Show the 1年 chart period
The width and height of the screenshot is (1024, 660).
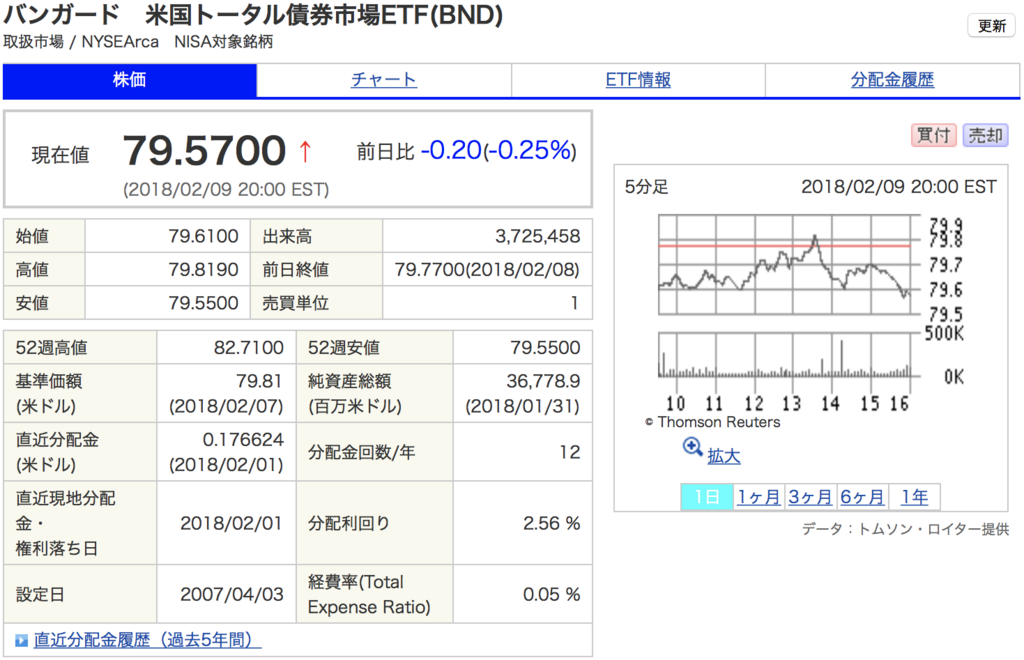[x=914, y=497]
